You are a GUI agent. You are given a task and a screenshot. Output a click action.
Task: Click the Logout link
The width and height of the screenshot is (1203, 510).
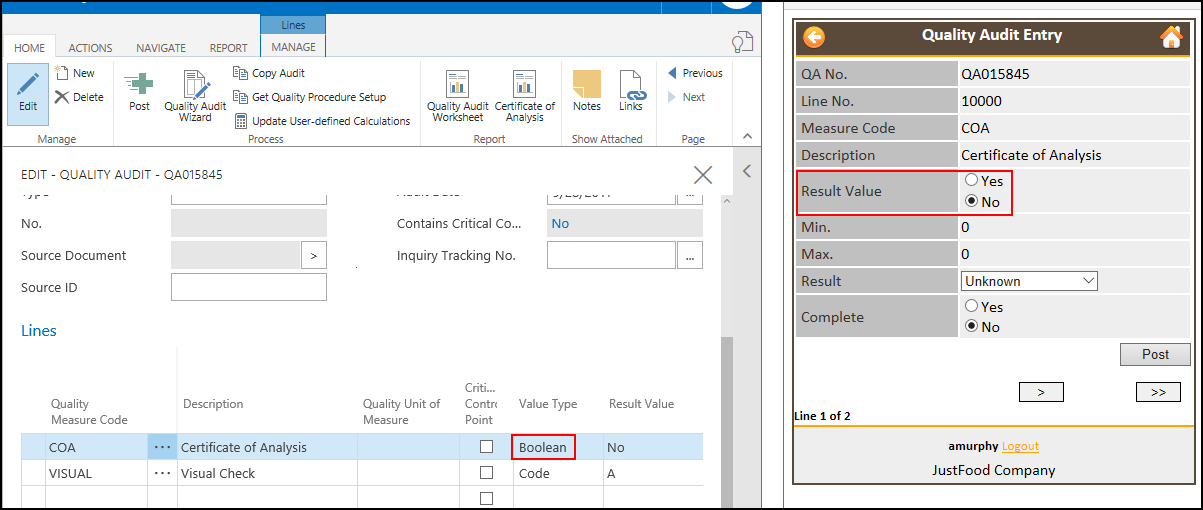[x=1020, y=446]
